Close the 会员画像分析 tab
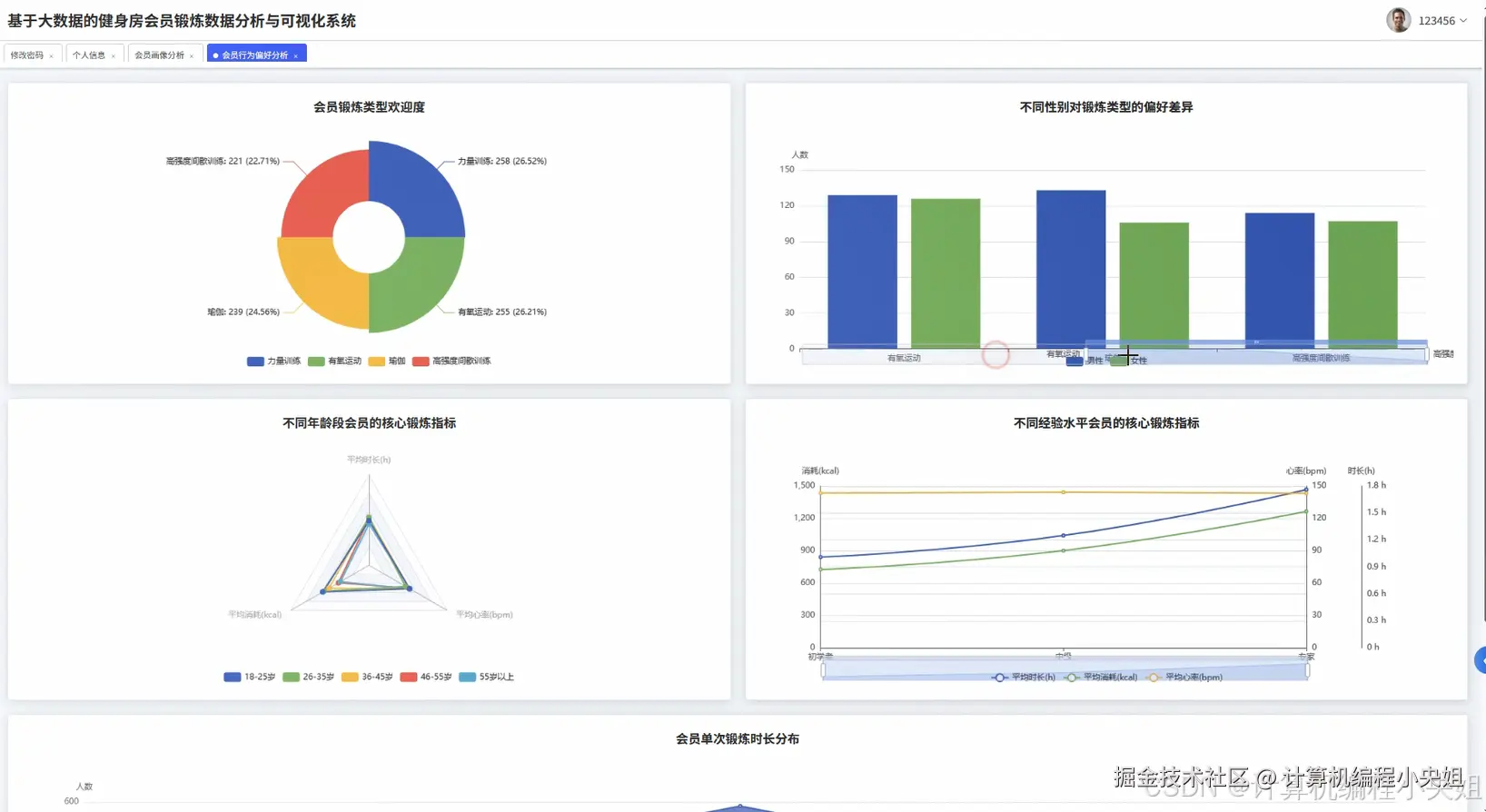Screen dimensions: 1486x812 (x=192, y=56)
